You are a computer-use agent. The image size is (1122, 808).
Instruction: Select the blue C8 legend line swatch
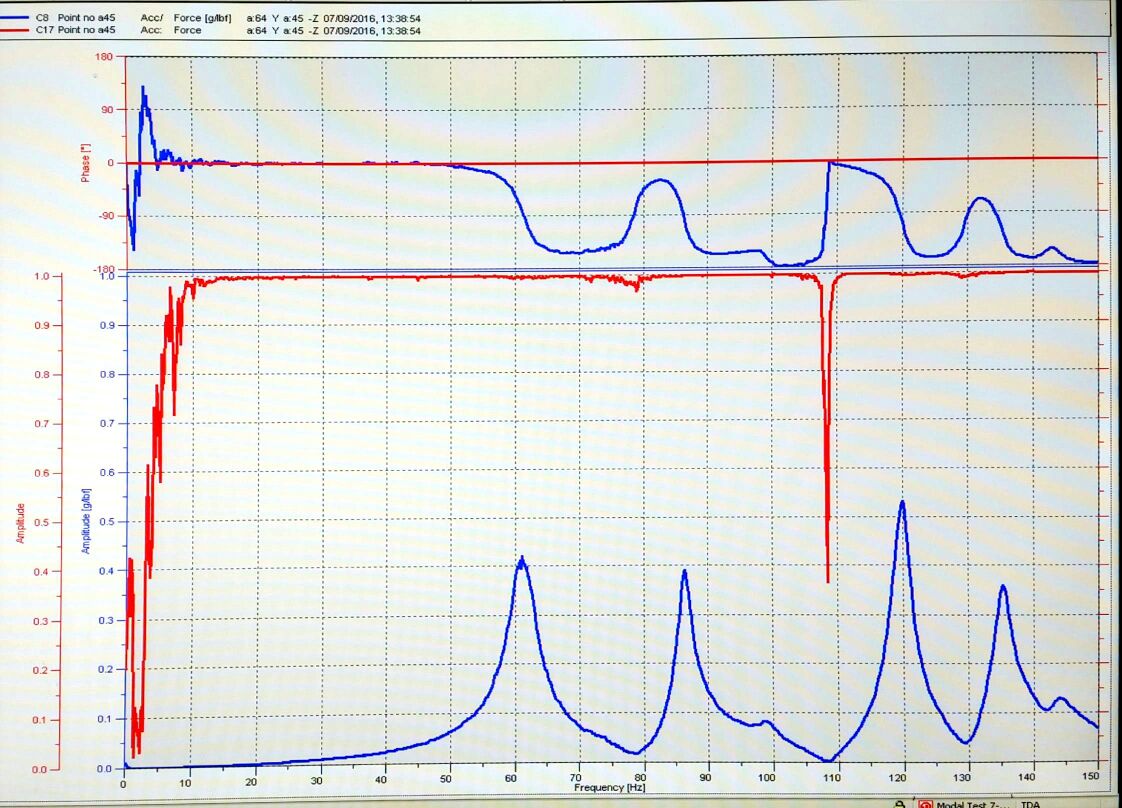pos(14,17)
